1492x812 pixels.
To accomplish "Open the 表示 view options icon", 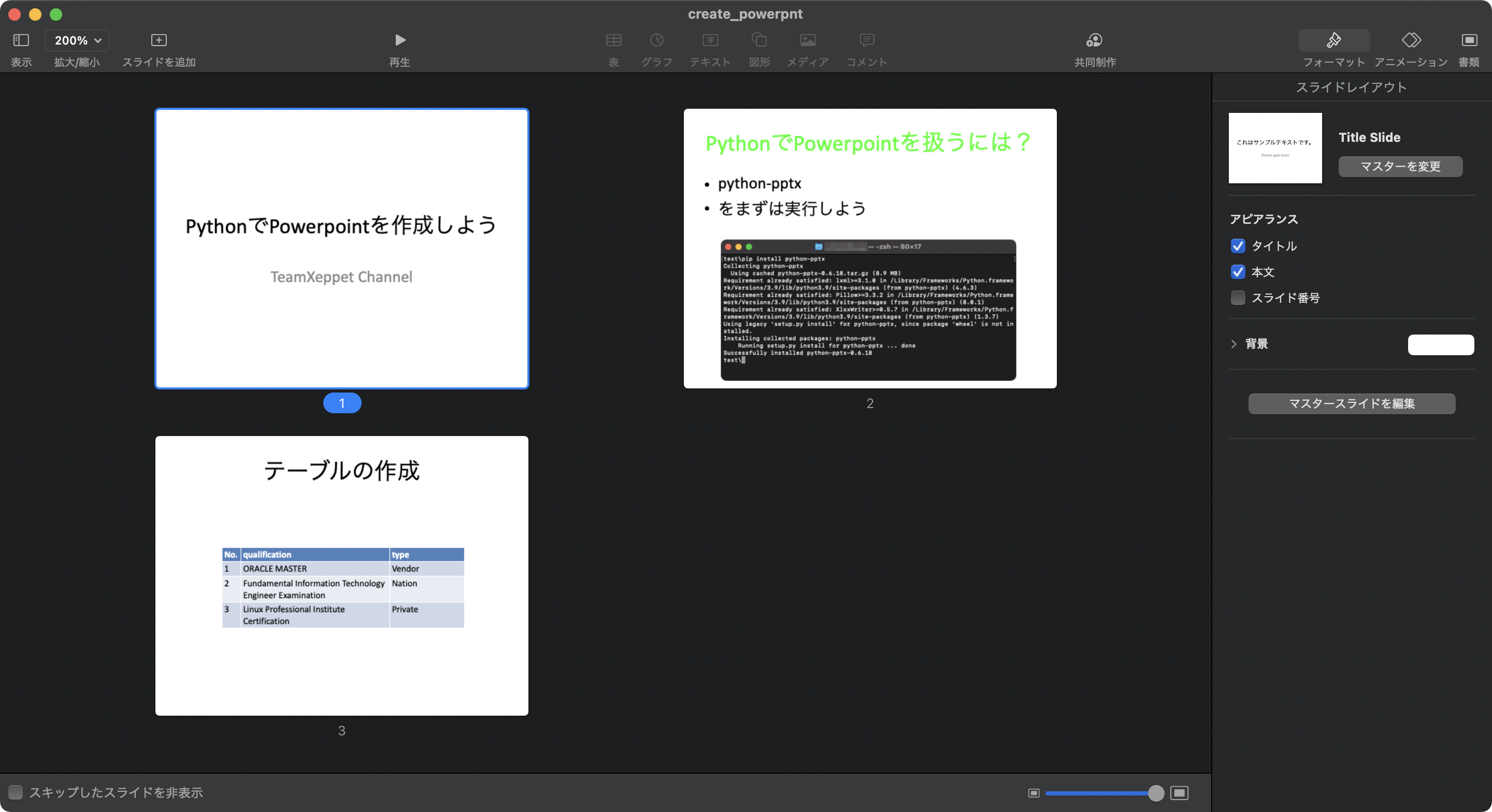I will (21, 40).
